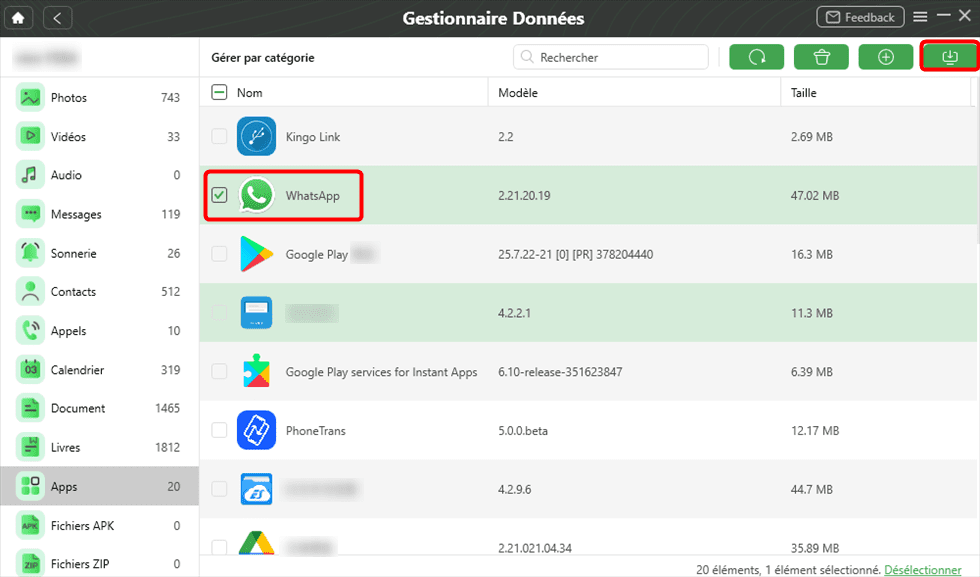The image size is (980, 577).
Task: Tick the Google Play services checkbox
Action: 219,372
